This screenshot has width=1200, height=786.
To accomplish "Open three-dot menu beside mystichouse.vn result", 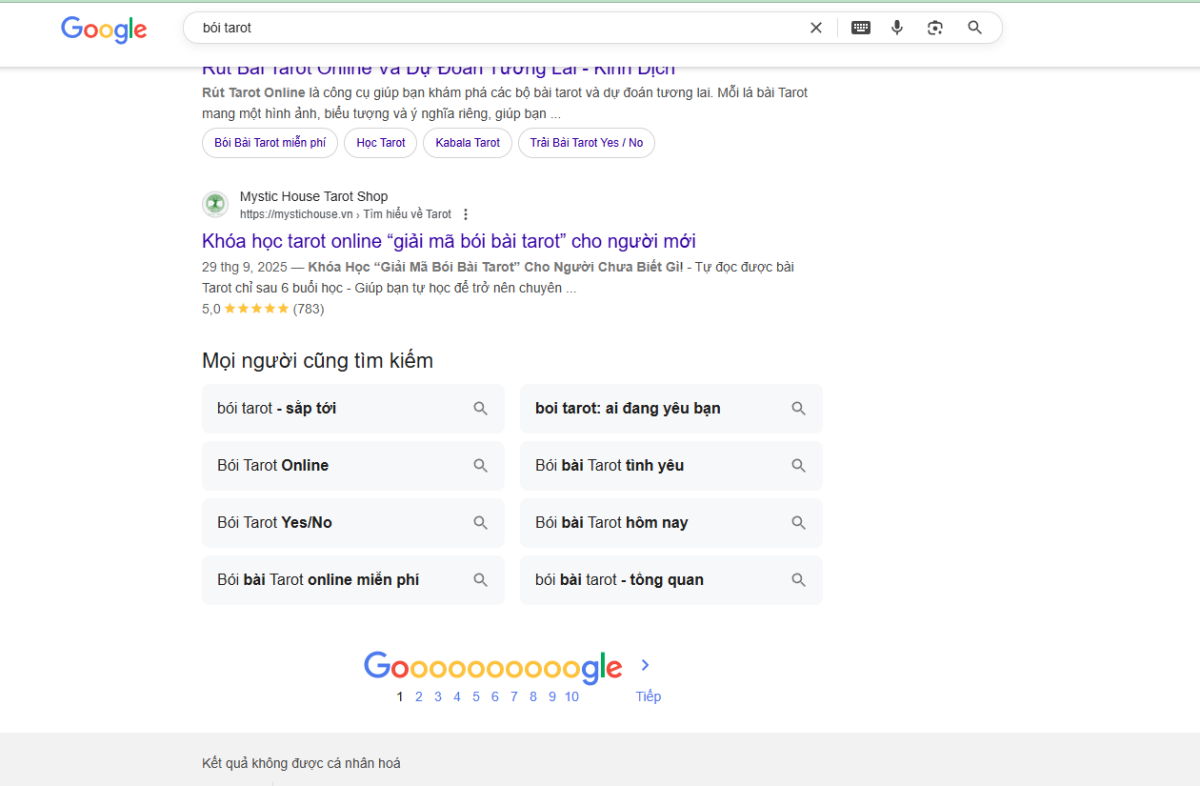I will (x=466, y=214).
